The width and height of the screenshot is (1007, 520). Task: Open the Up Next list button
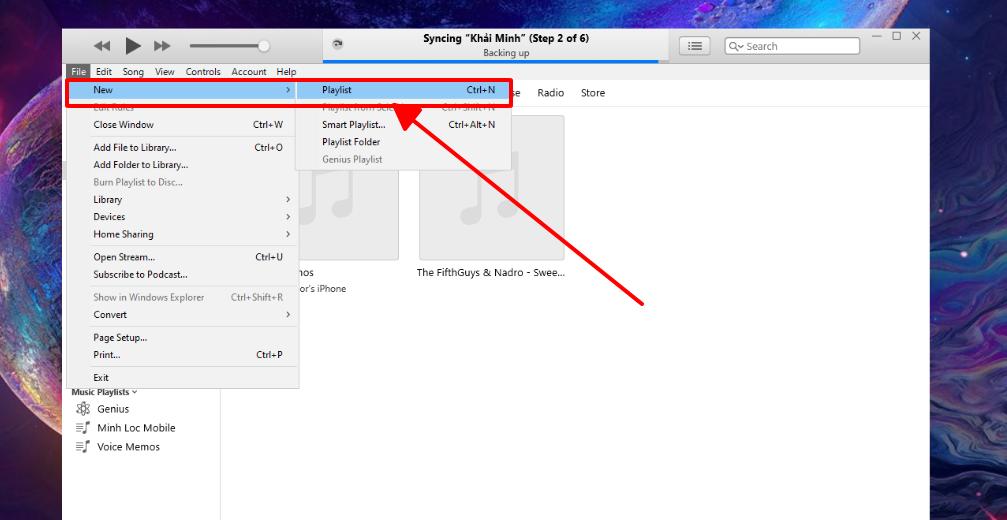point(694,46)
